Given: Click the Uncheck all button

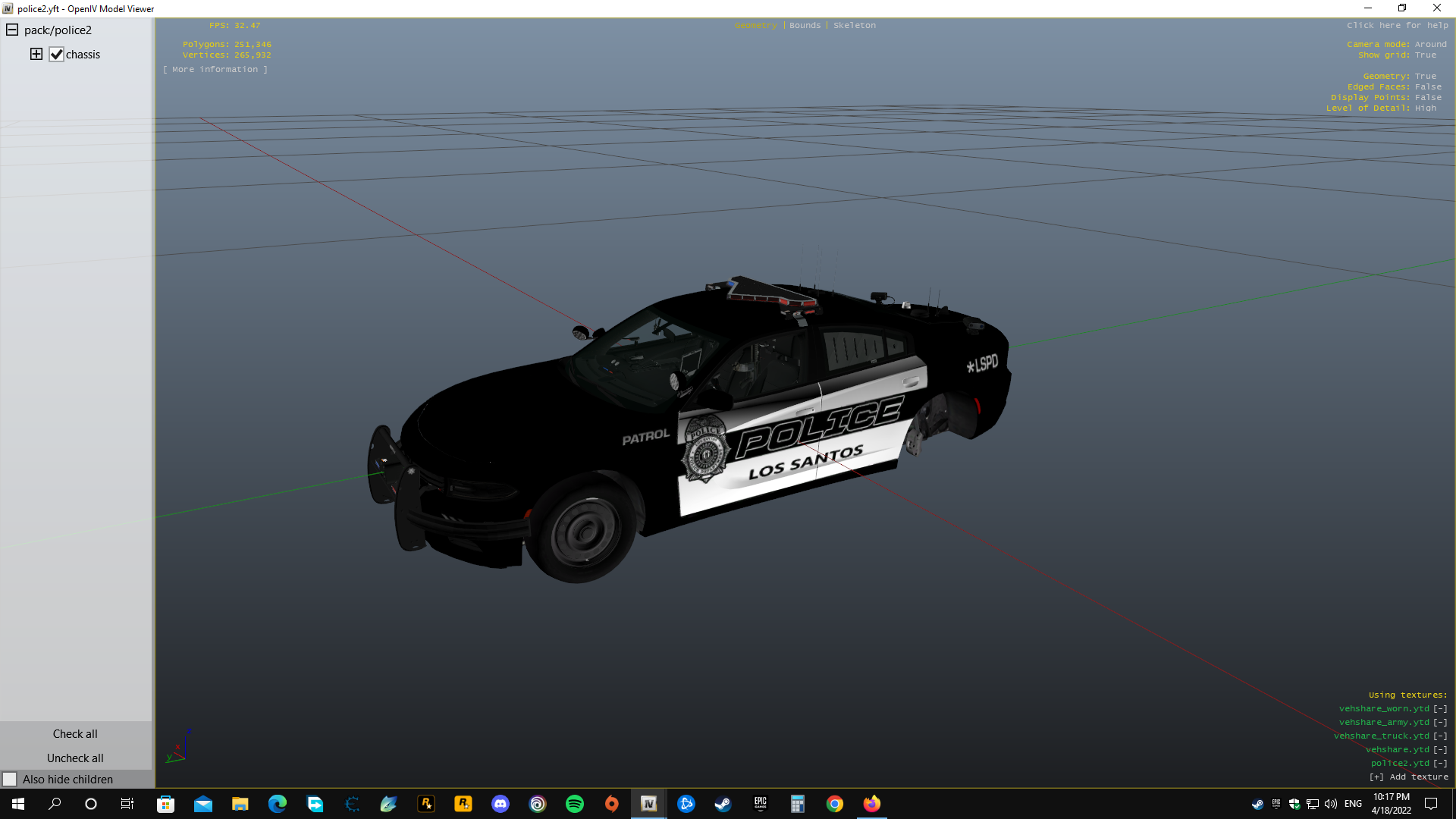Looking at the screenshot, I should pos(75,758).
